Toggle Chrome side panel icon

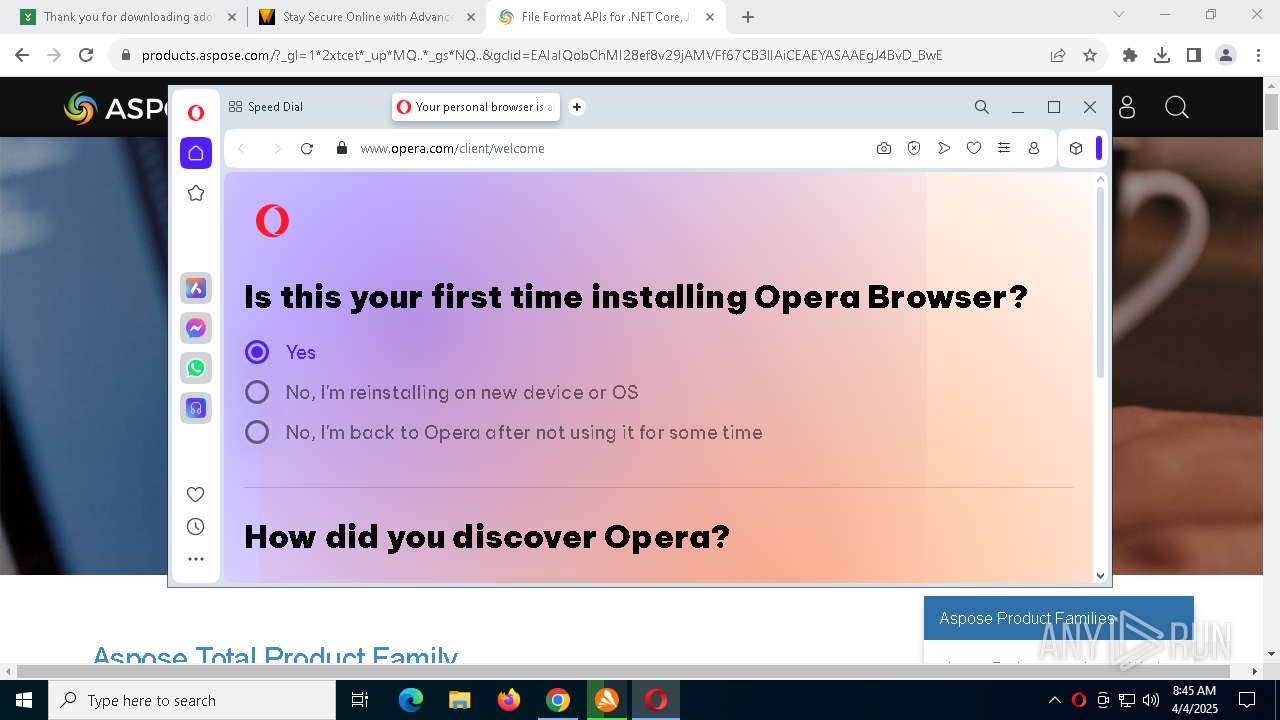pyautogui.click(x=1194, y=55)
